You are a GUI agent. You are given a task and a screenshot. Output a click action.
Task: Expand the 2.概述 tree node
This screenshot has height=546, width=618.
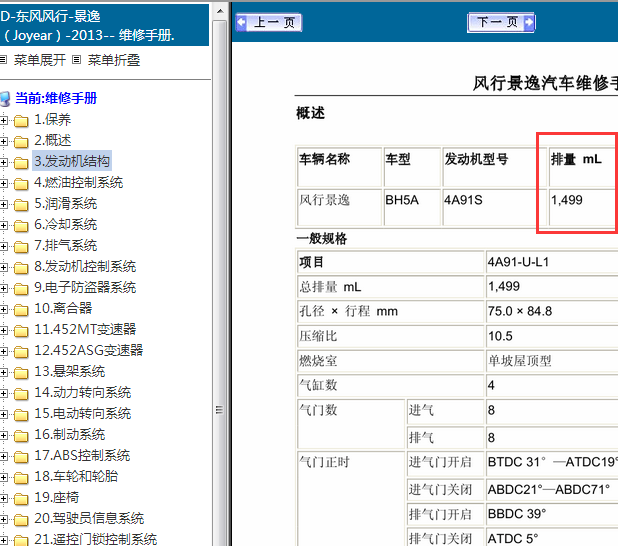[x=4, y=141]
